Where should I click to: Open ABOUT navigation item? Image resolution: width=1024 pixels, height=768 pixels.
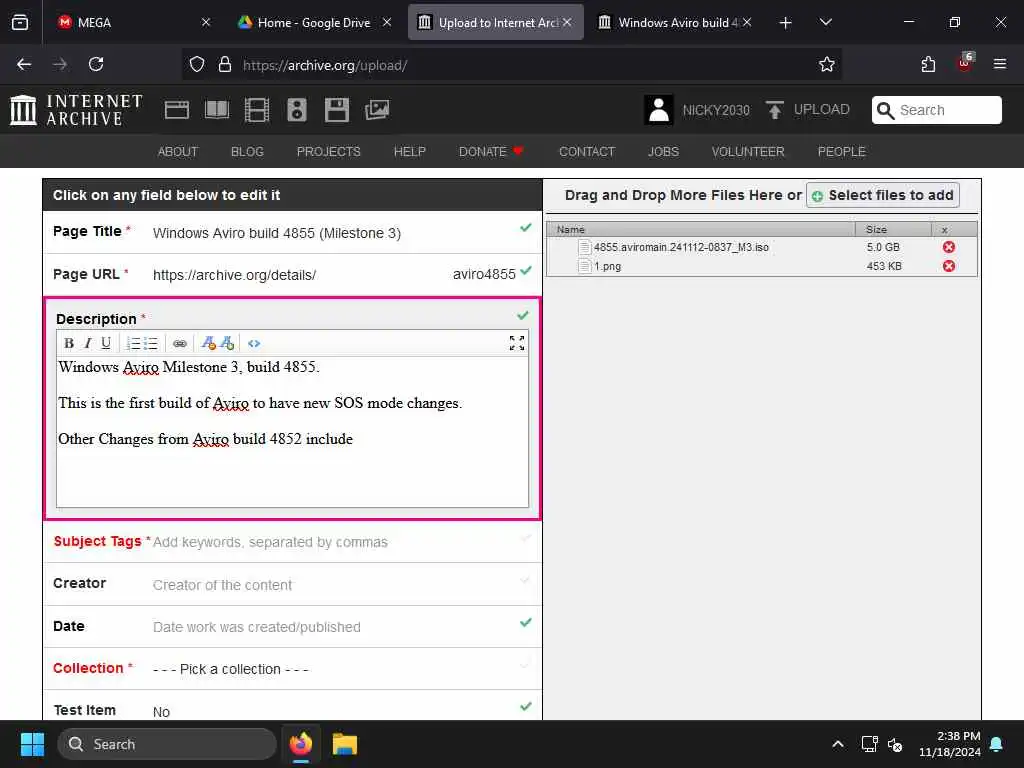(178, 152)
